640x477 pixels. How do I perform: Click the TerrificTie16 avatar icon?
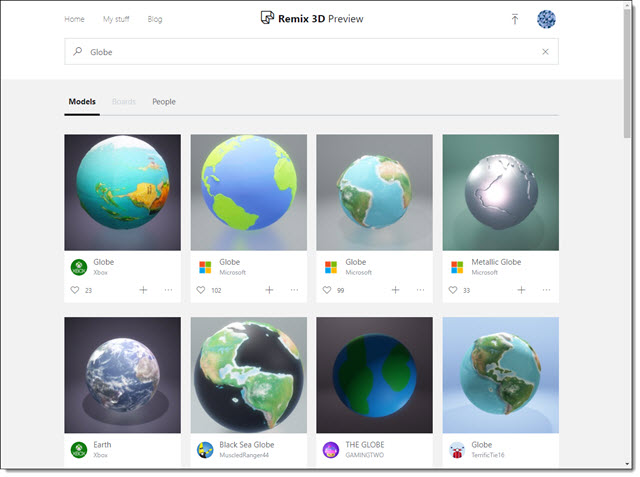click(x=457, y=450)
